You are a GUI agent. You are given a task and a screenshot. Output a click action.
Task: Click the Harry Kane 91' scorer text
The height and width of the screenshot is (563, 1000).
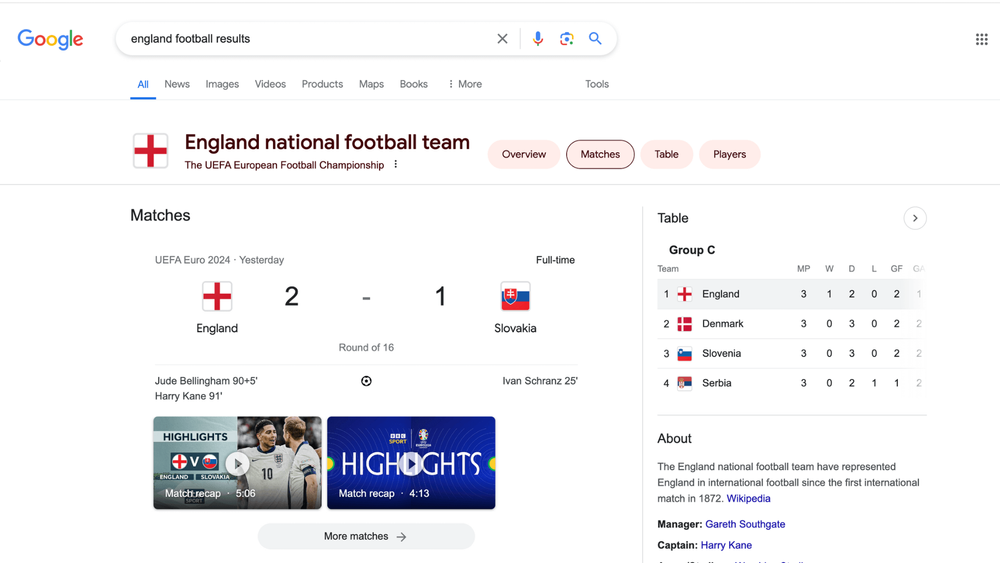coord(188,396)
